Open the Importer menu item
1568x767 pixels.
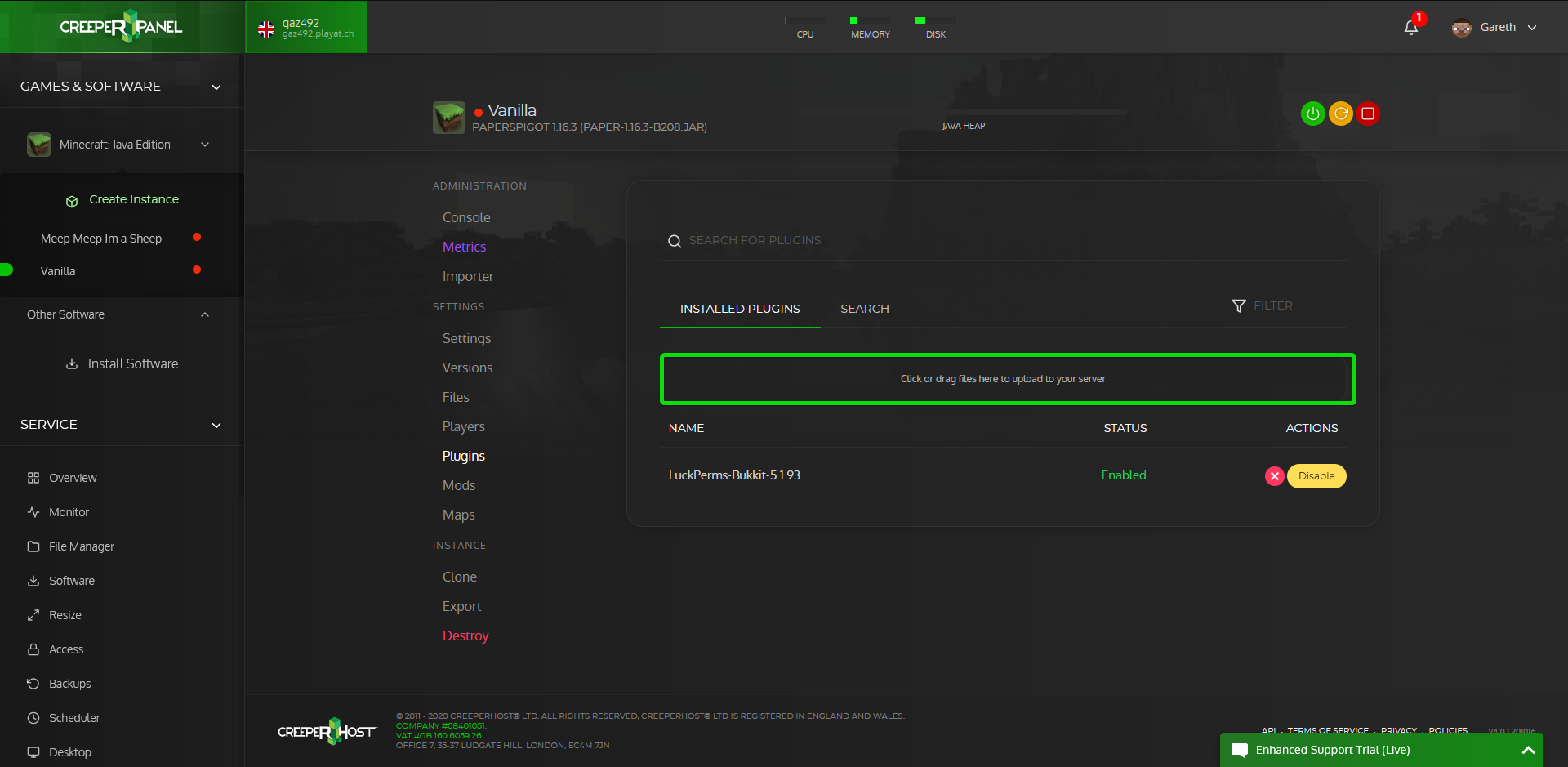[x=468, y=276]
